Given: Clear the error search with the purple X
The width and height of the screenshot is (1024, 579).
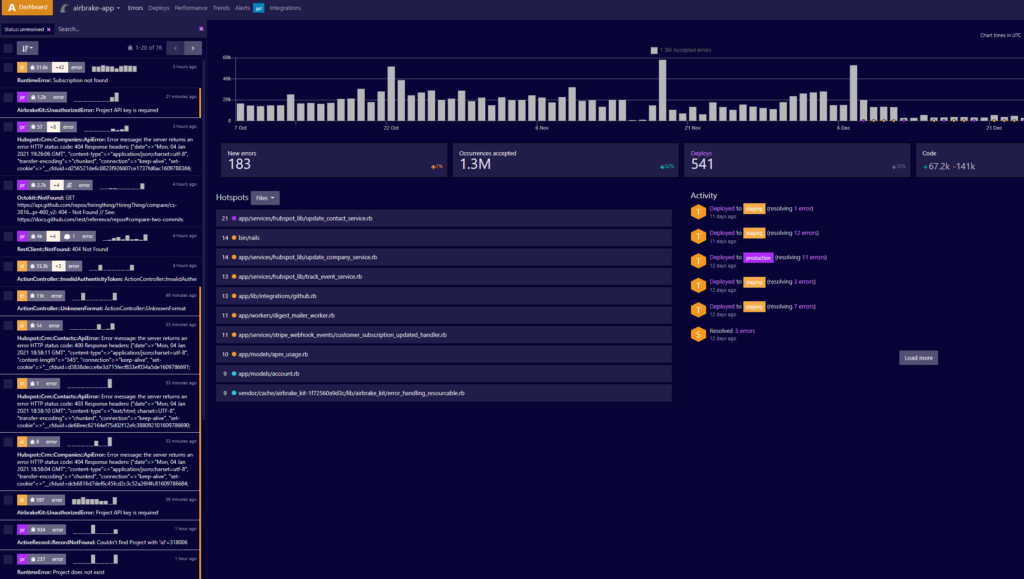Looking at the screenshot, I should point(201,29).
